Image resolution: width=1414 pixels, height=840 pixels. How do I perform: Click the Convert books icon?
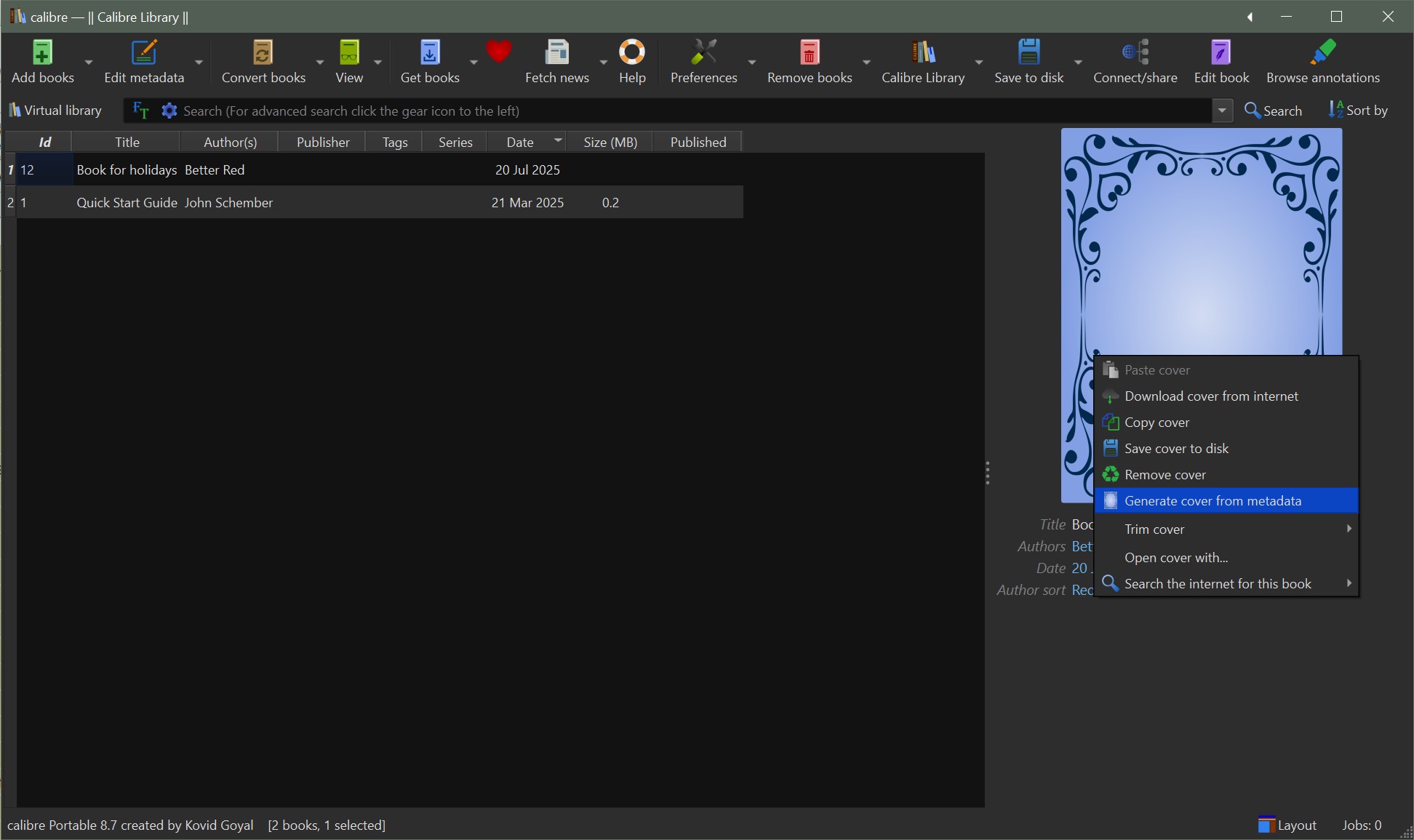pos(263,53)
